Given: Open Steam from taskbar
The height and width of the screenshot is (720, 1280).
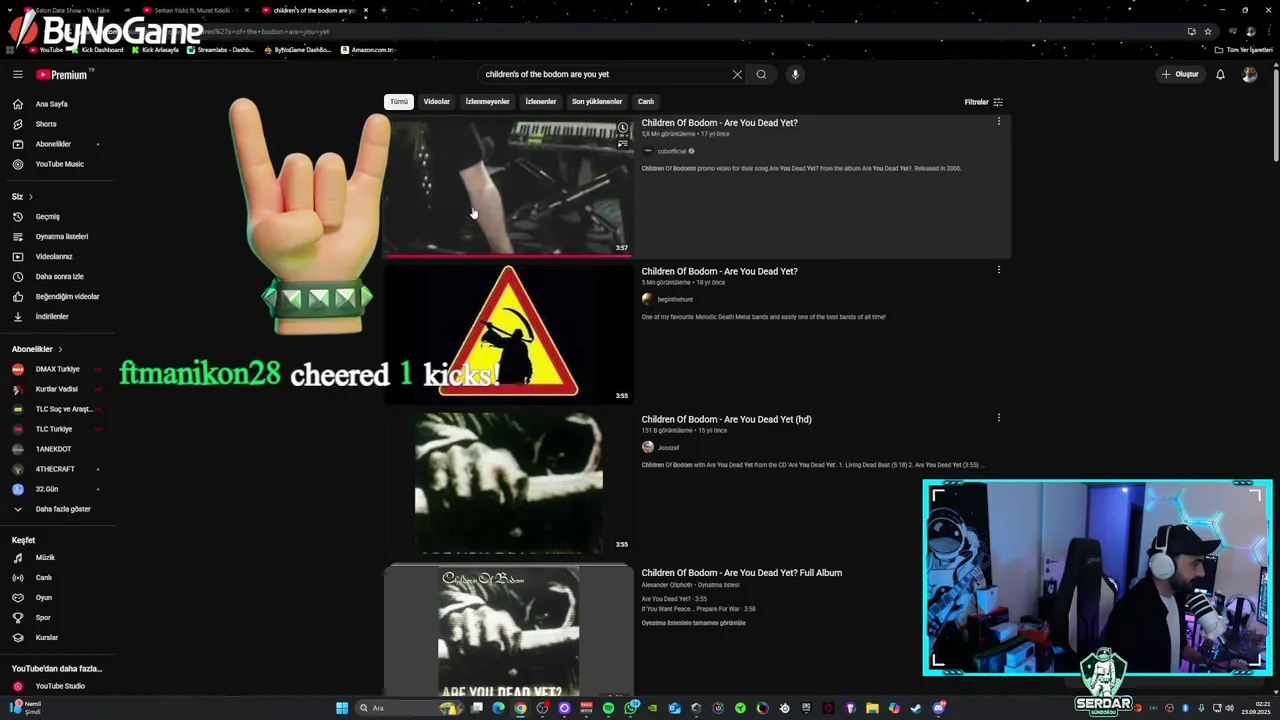Looking at the screenshot, I should point(916,708).
